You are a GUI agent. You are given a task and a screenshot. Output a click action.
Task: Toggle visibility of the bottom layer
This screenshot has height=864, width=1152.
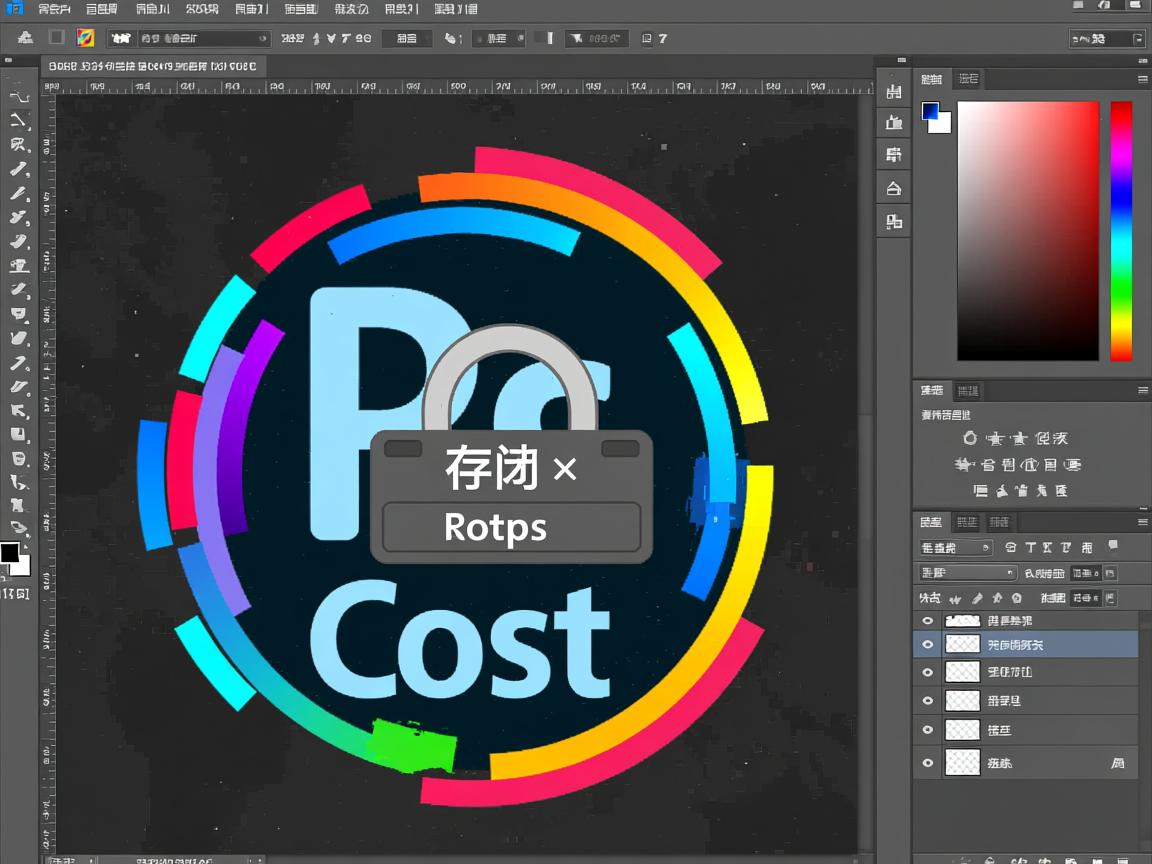point(927,763)
